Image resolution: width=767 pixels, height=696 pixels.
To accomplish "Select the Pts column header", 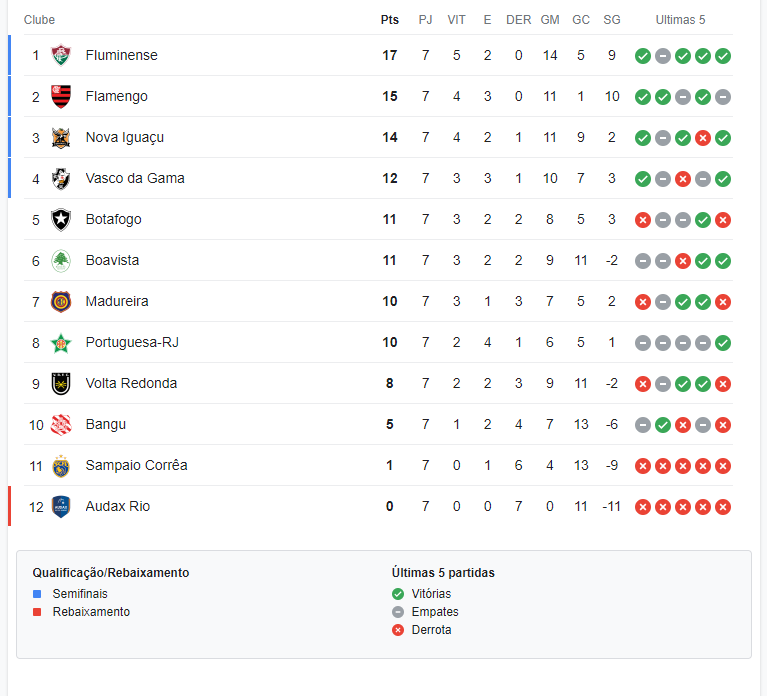I will [x=390, y=20].
